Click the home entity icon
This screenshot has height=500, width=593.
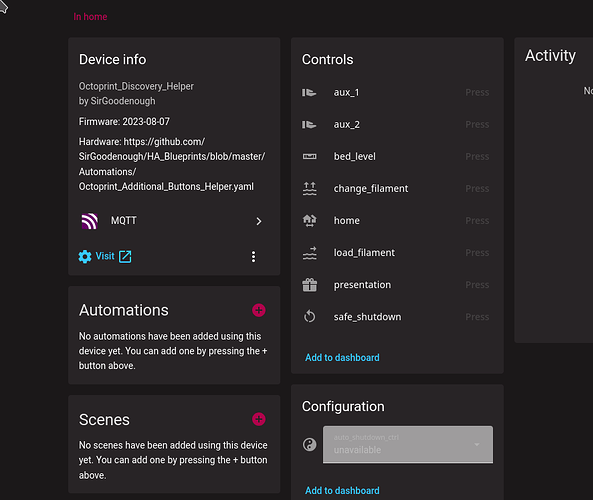tap(309, 220)
